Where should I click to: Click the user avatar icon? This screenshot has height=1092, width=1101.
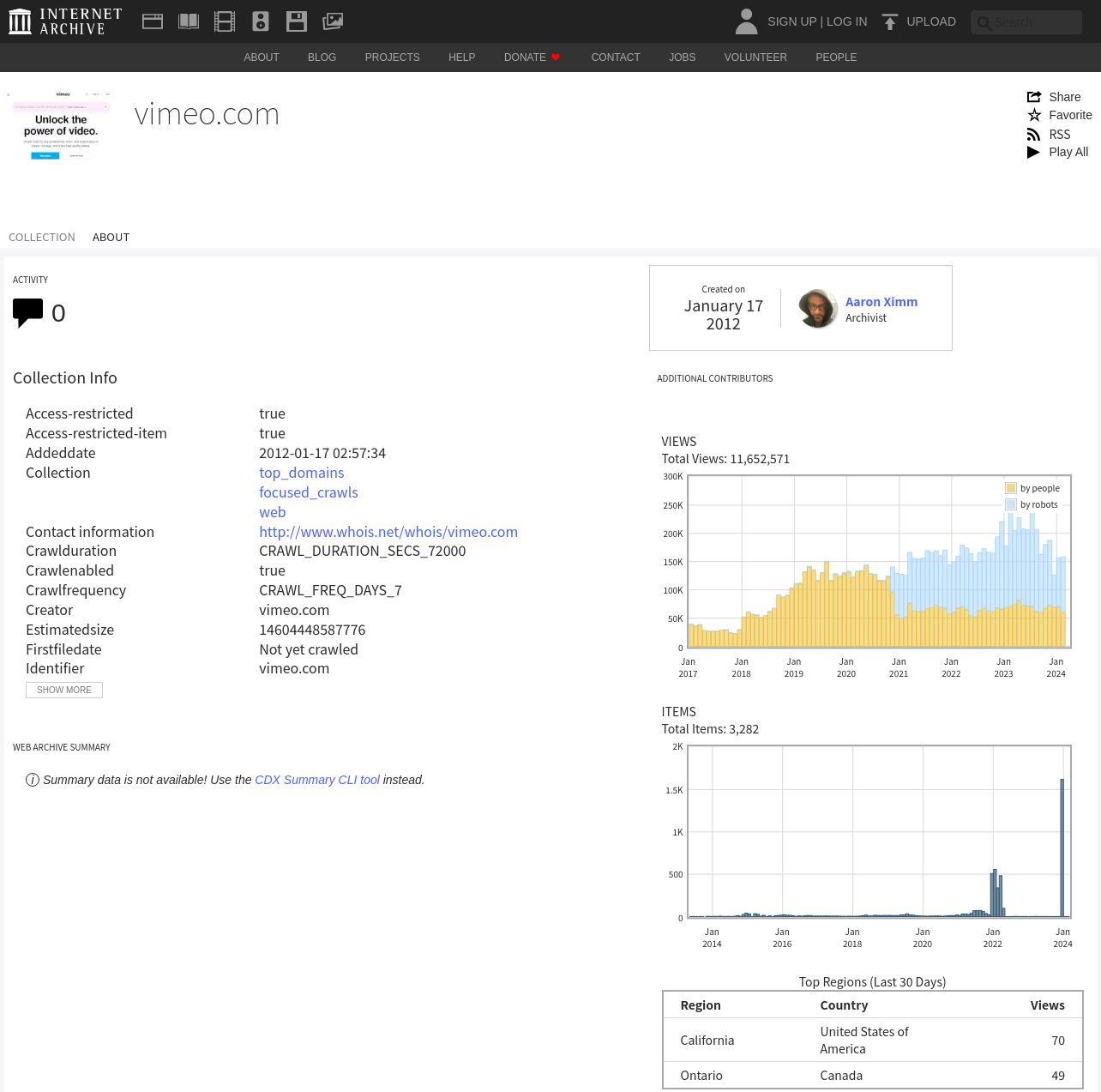coord(746,21)
